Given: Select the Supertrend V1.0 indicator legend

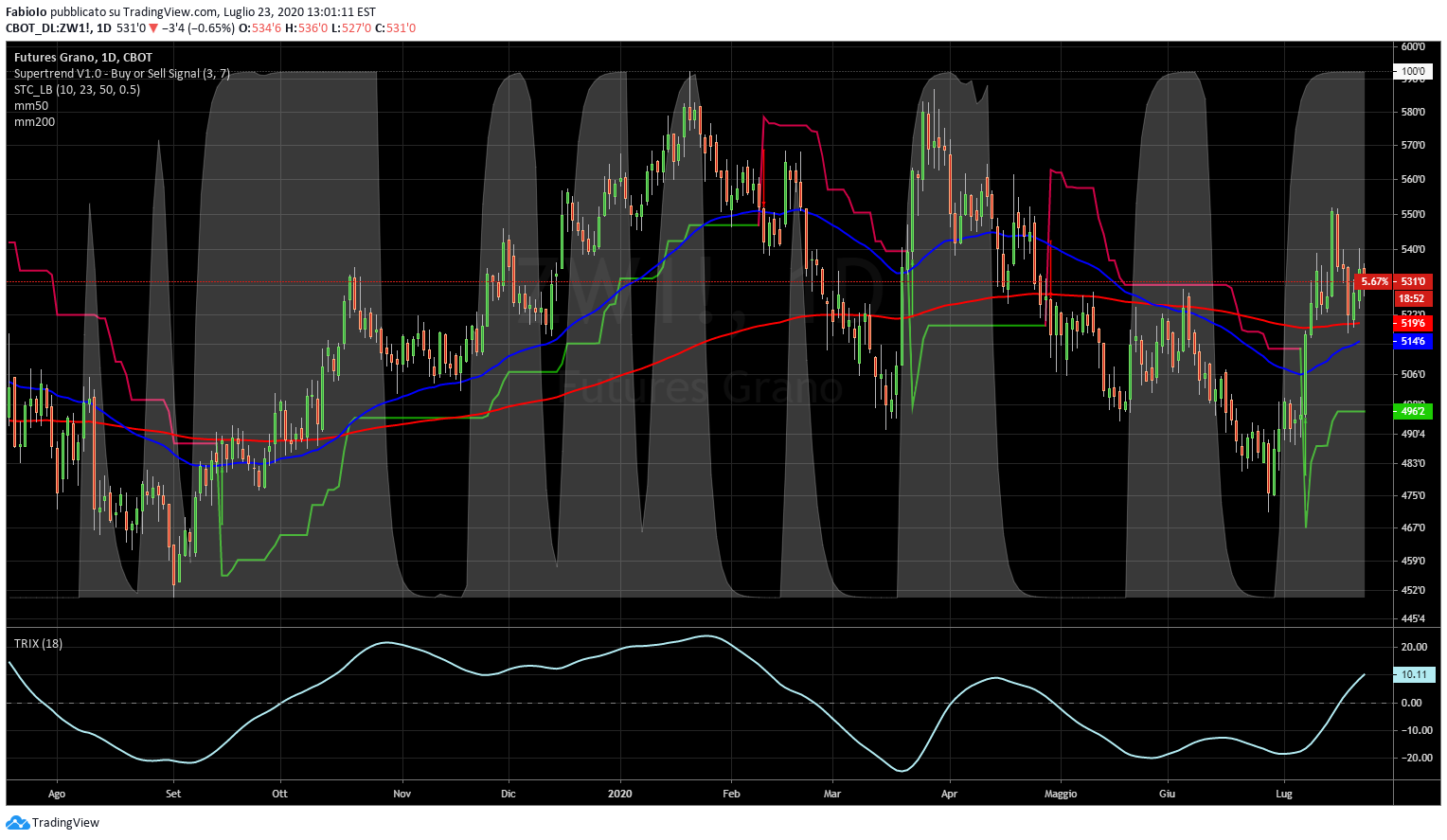Looking at the screenshot, I should (x=122, y=74).
